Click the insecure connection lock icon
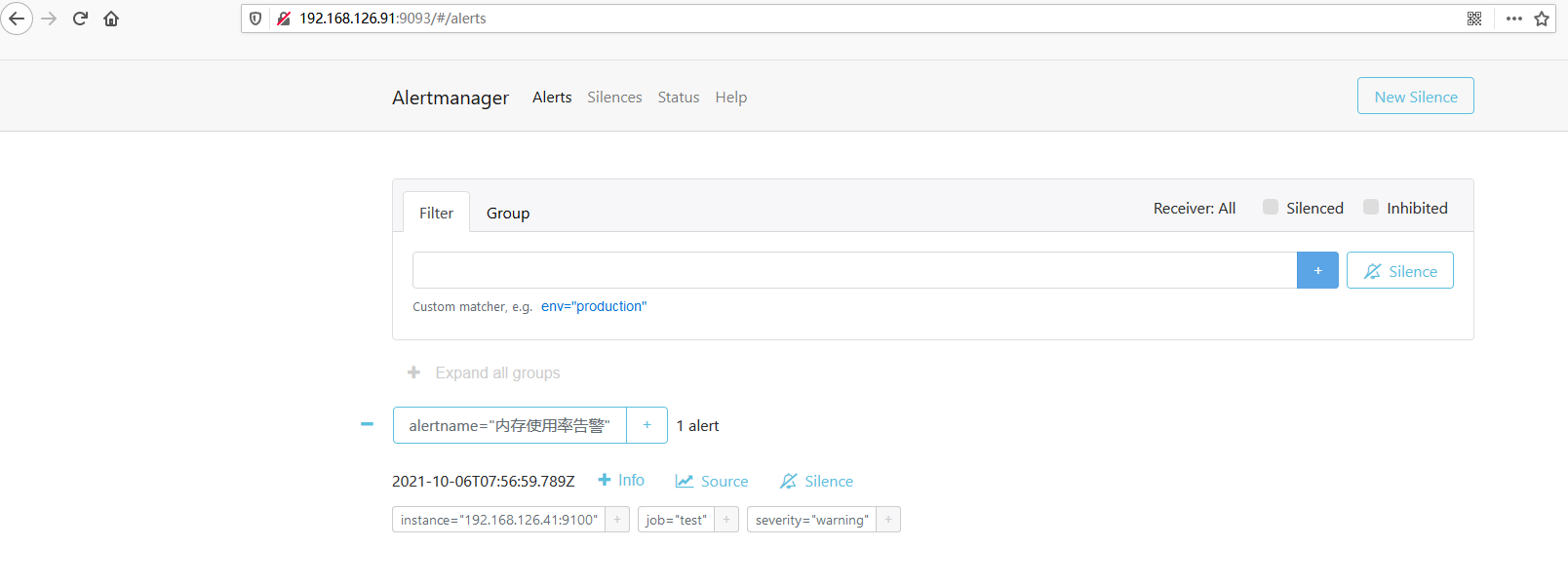The width and height of the screenshot is (1568, 587). click(284, 19)
